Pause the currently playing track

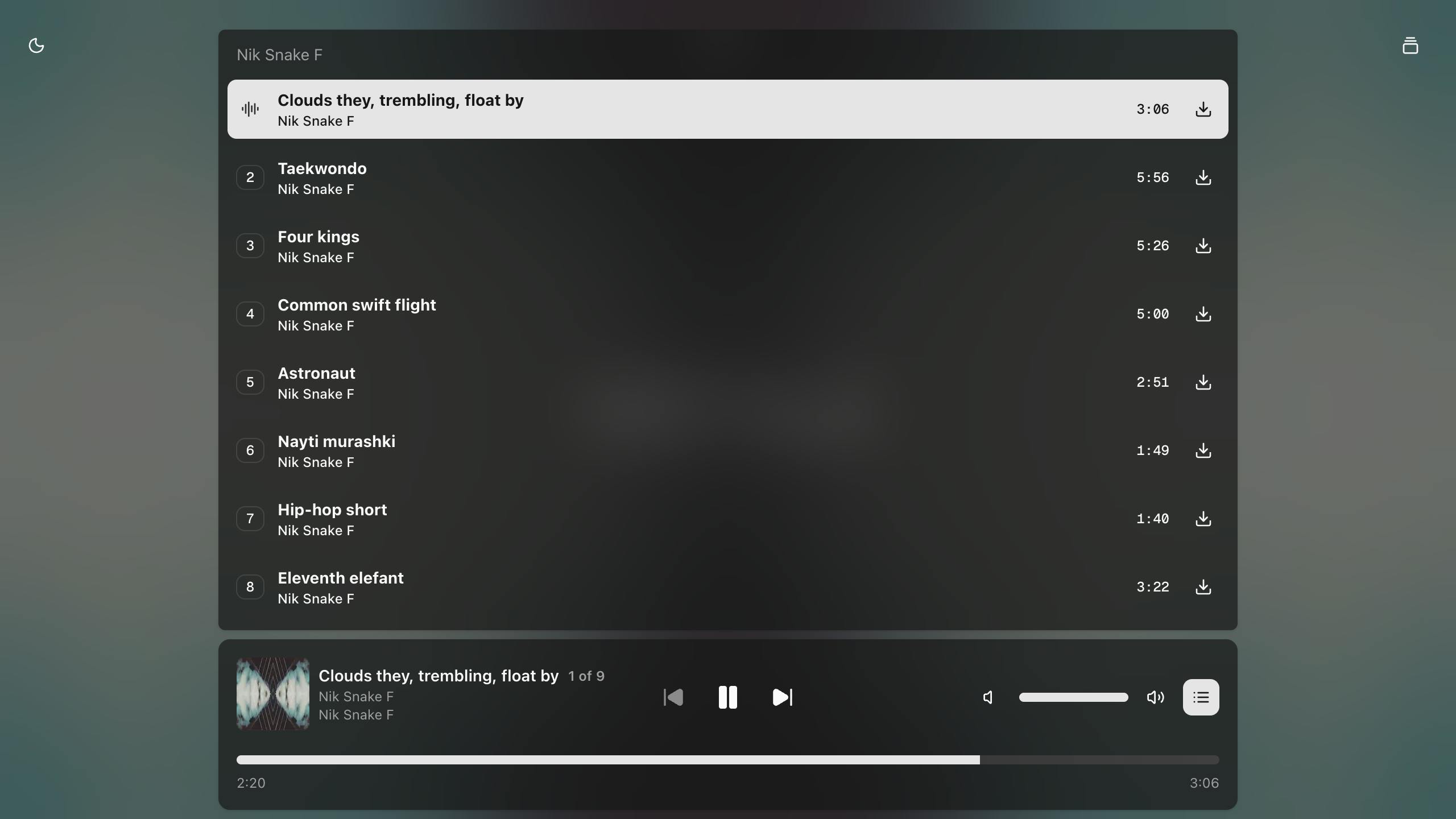[x=727, y=697]
